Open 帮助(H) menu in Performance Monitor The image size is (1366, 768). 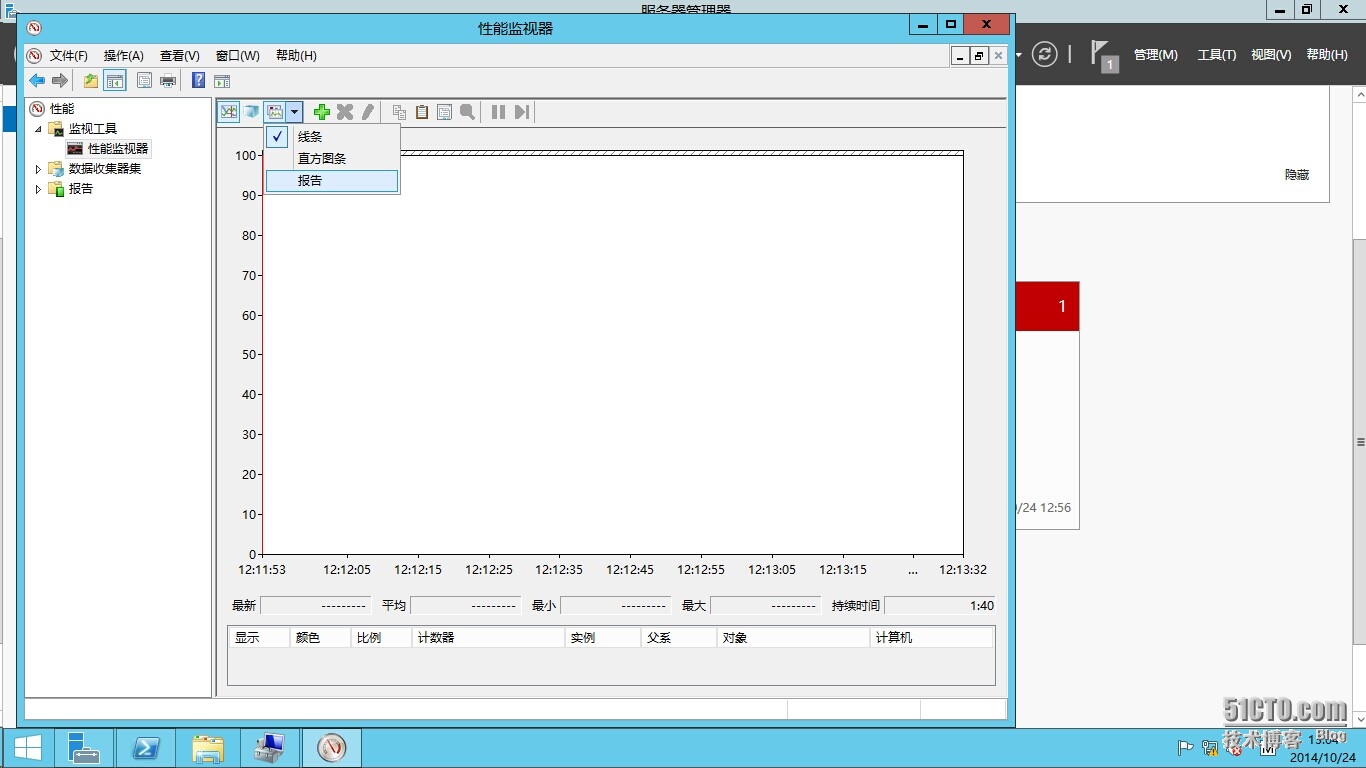click(x=296, y=56)
